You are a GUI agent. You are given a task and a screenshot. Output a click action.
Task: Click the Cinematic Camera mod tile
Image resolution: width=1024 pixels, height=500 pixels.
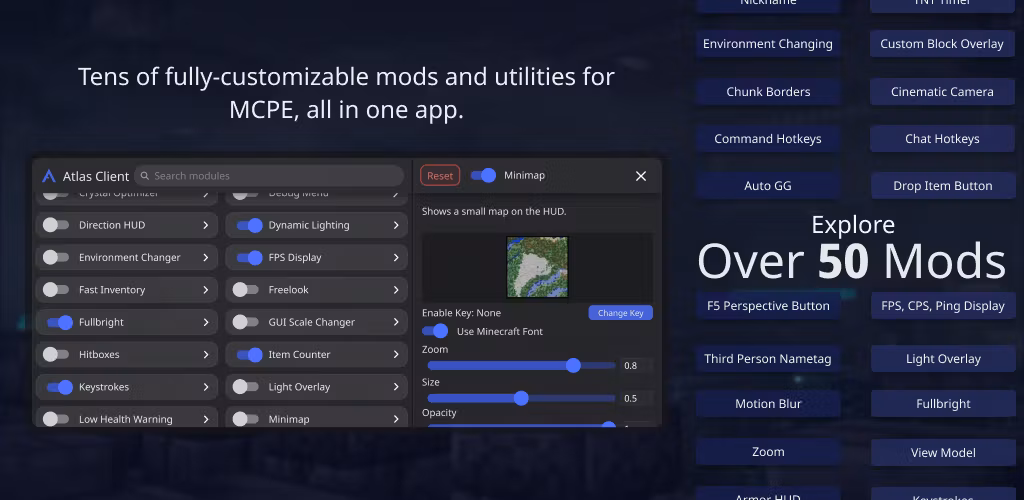[x=942, y=91]
